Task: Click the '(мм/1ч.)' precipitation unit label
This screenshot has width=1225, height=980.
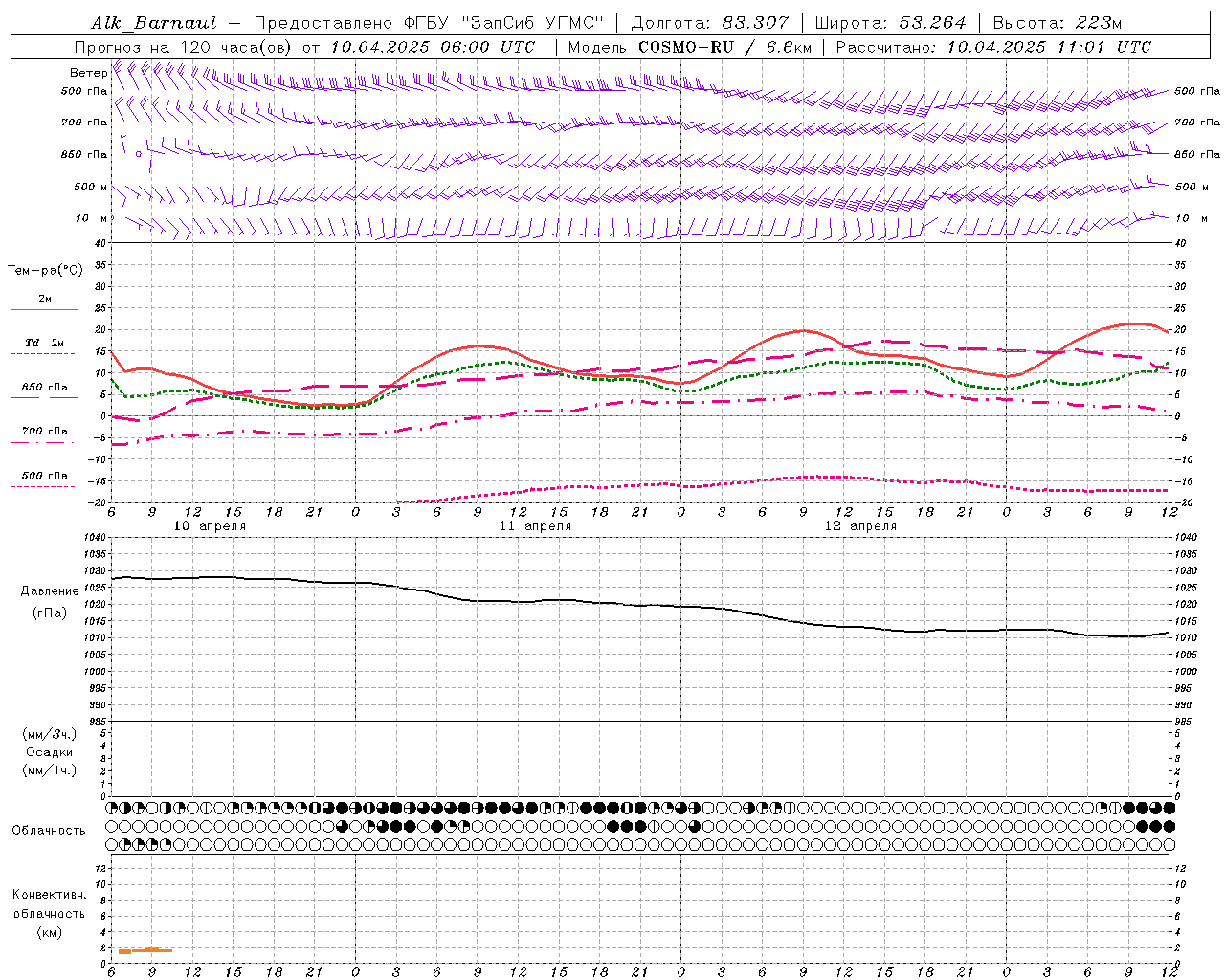Action: click(x=50, y=770)
